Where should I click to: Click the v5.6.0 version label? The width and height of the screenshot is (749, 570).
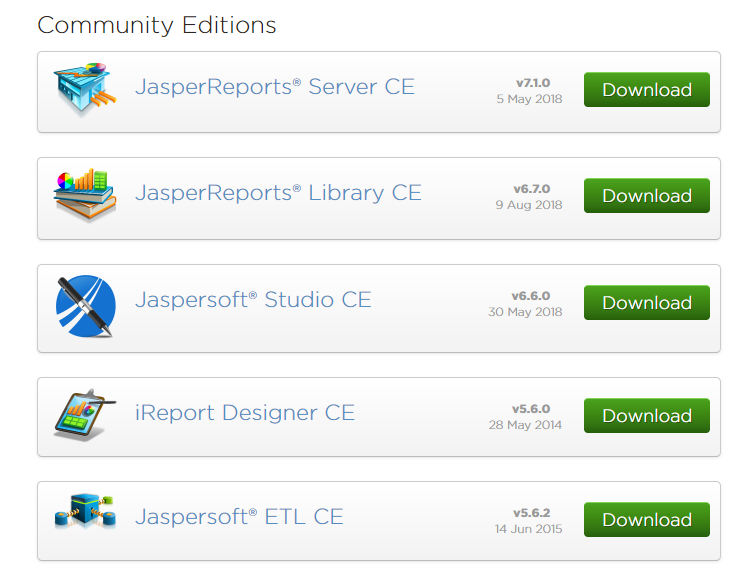click(x=531, y=409)
